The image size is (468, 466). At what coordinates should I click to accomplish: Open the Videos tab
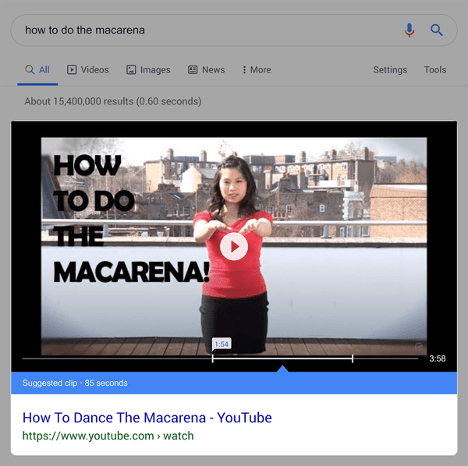click(x=88, y=70)
